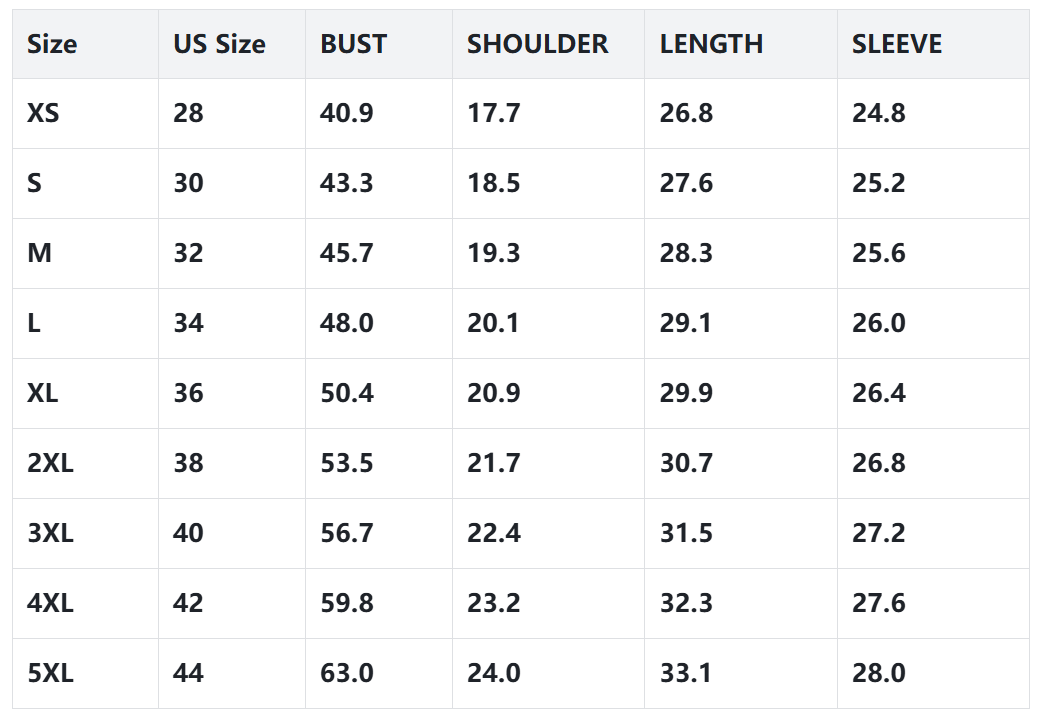Click US Size 34 cell
1040x717 pixels.
coord(188,323)
